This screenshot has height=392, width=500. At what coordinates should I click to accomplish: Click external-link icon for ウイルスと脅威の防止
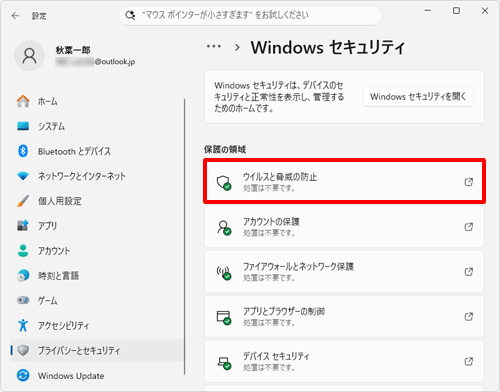469,182
